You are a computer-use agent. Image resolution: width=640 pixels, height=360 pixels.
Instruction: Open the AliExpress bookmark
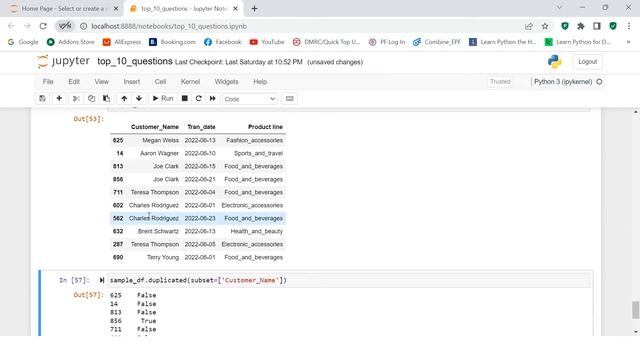coord(122,42)
